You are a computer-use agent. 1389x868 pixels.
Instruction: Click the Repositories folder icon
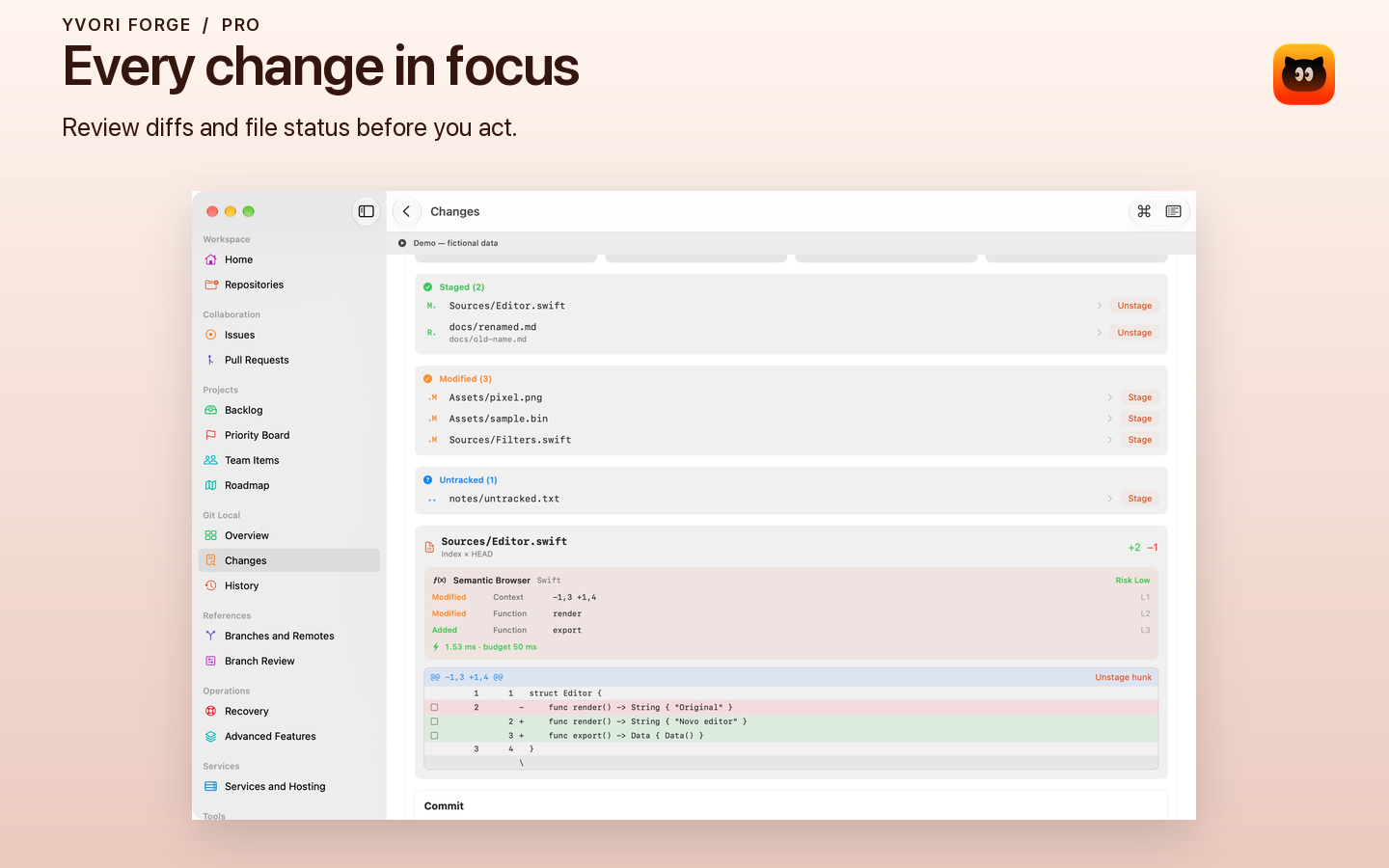pyautogui.click(x=211, y=285)
